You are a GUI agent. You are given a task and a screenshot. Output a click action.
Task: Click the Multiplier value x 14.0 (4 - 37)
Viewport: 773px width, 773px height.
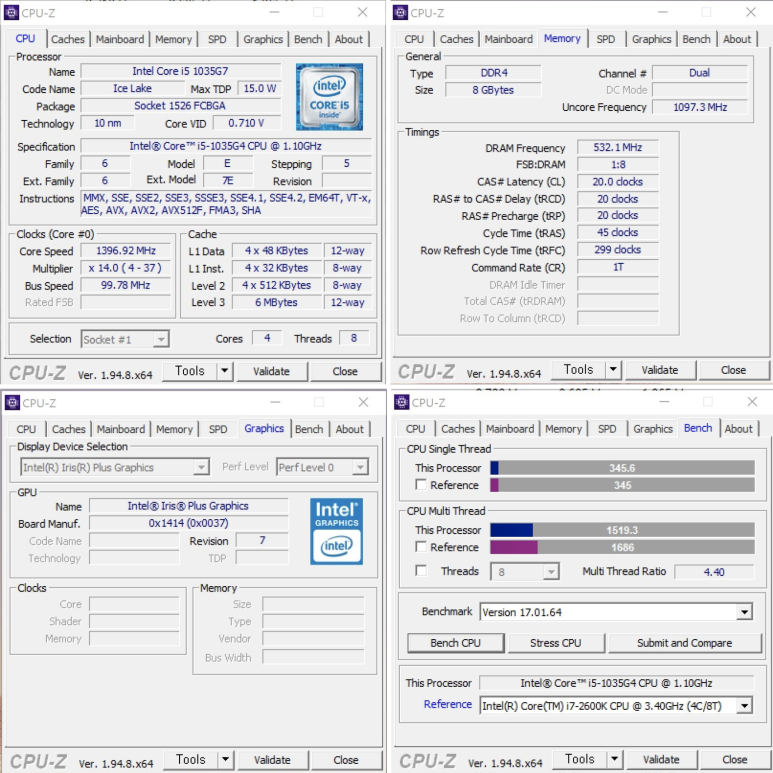126,268
